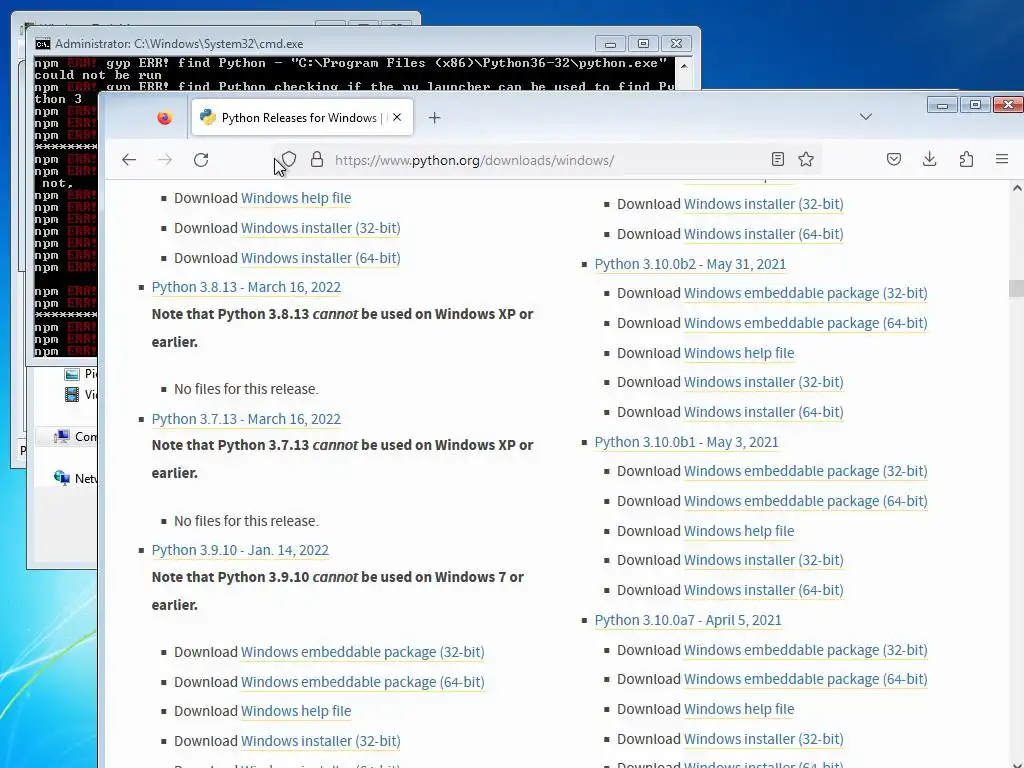Open Firefox downloads panel
The image size is (1024, 768).
tap(929, 159)
